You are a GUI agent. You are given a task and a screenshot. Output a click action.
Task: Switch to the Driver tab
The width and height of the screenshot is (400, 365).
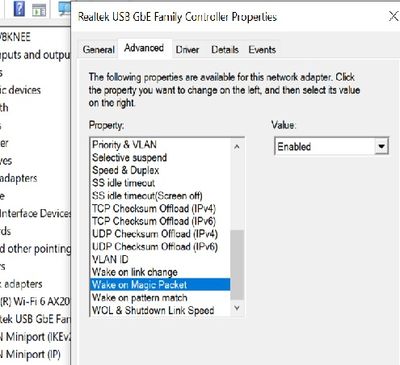point(187,50)
